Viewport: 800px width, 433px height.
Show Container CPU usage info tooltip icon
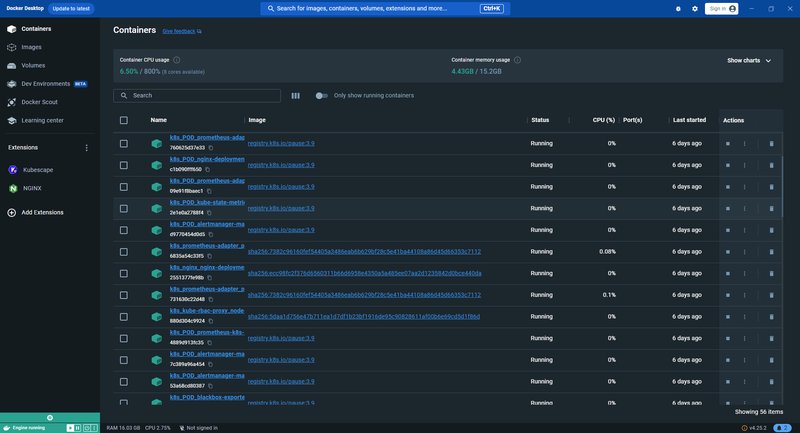pos(177,60)
